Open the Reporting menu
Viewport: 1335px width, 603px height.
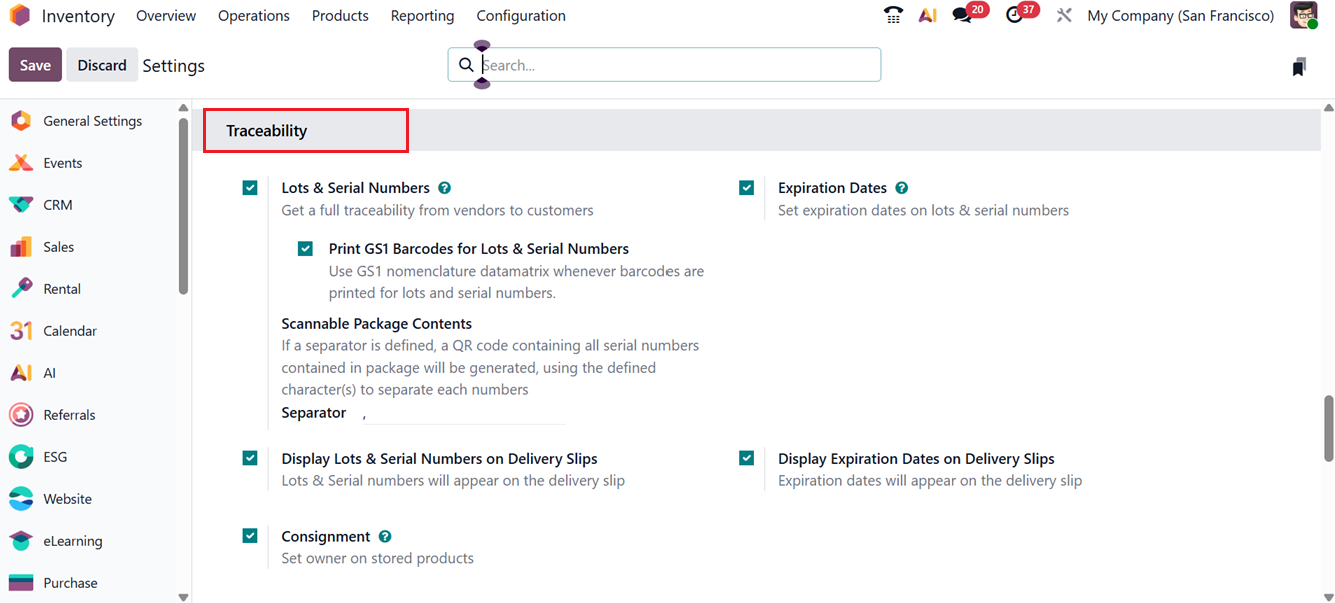(x=422, y=16)
